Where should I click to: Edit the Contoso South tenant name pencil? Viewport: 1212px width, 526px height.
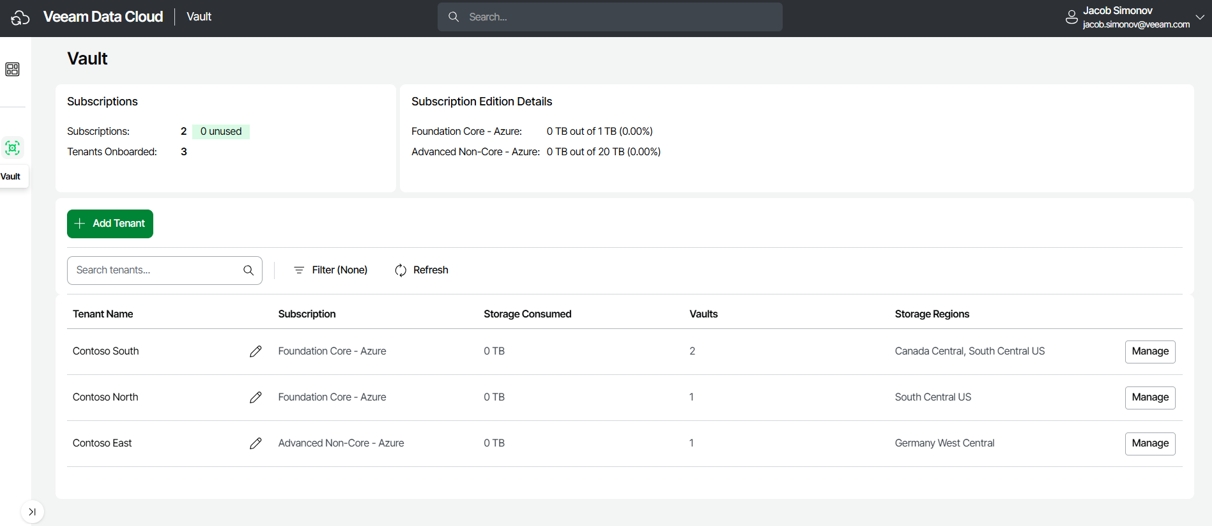point(256,351)
